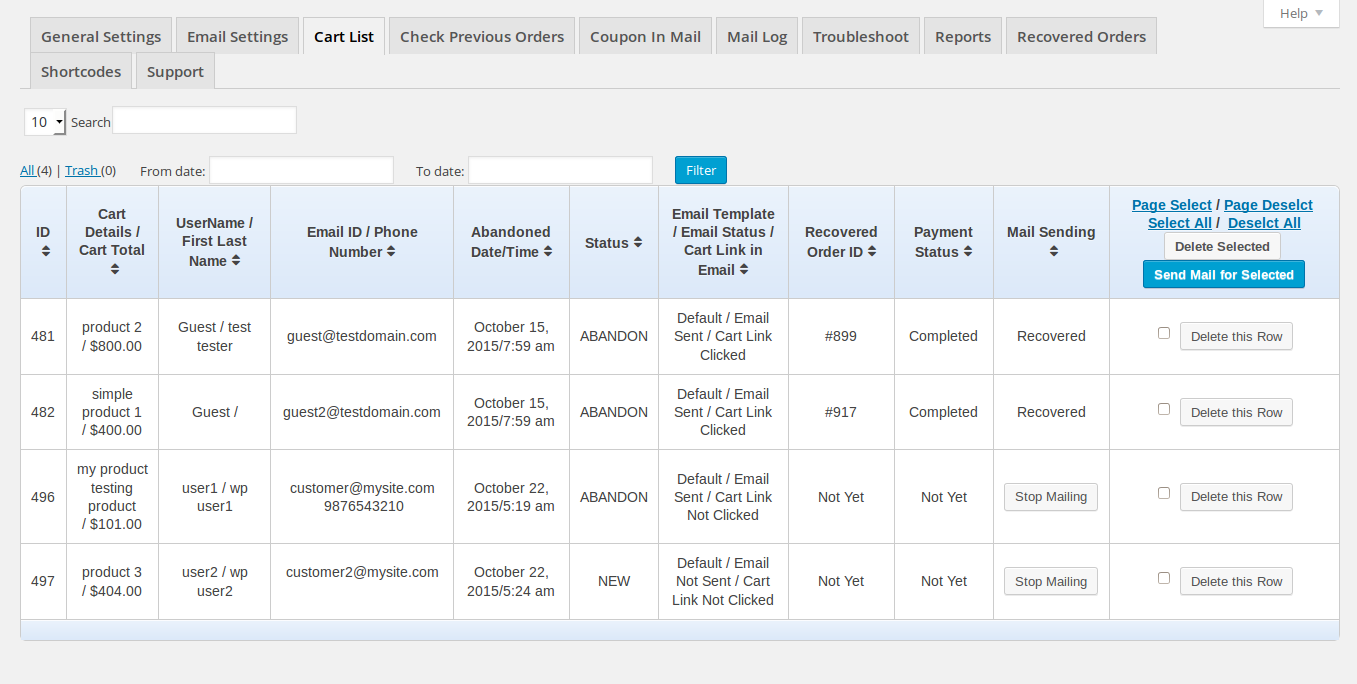Click the Status column sort icon
1357x684 pixels.
pyautogui.click(x=638, y=243)
